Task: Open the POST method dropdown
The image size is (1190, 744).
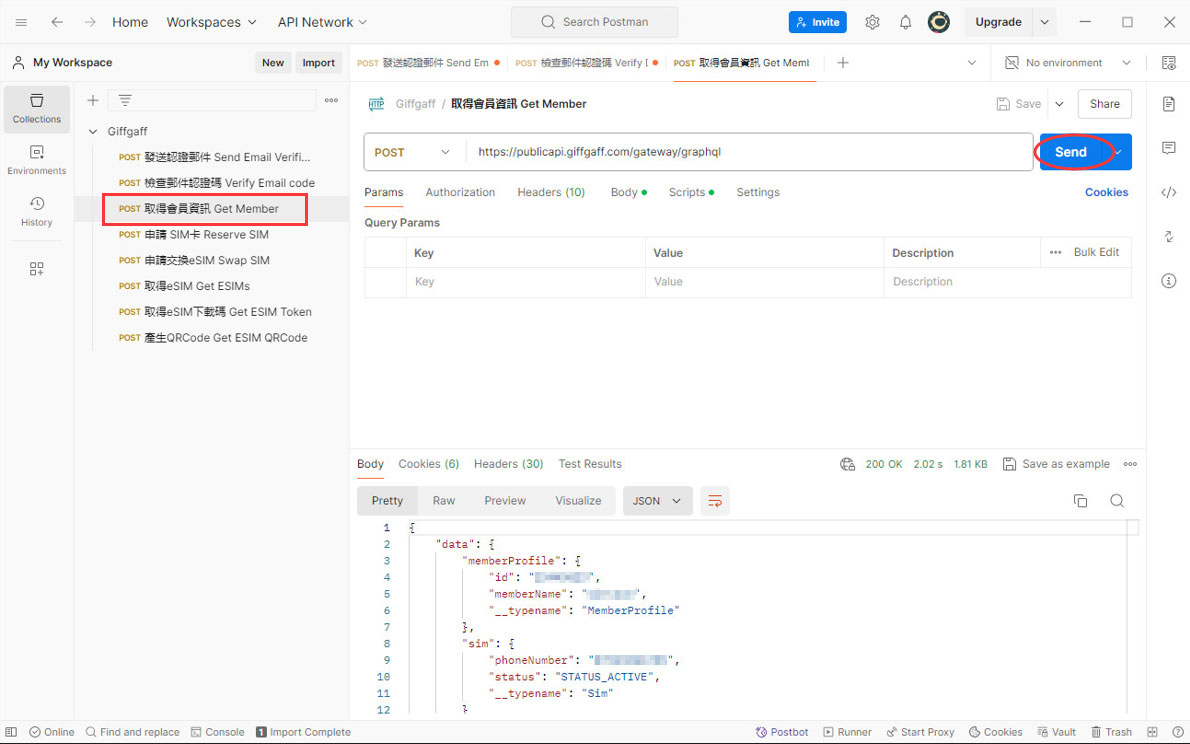Action: coord(414,152)
